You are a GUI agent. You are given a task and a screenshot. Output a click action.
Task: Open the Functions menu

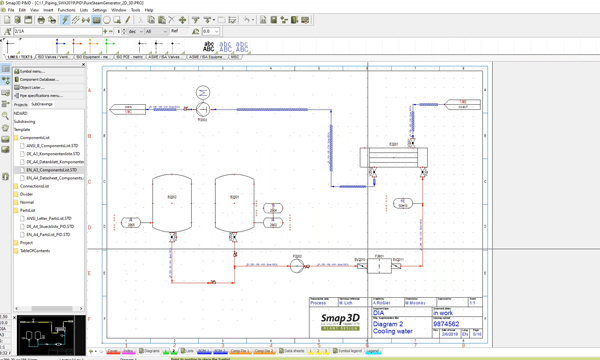click(67, 10)
